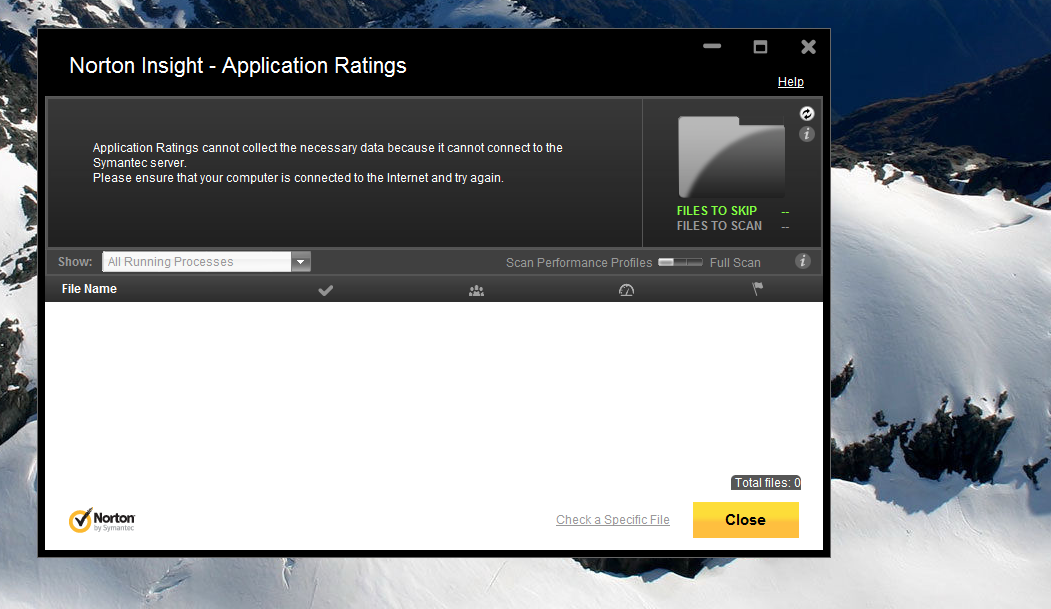
Task: Sort by the stability flag column icon
Action: pos(757,289)
